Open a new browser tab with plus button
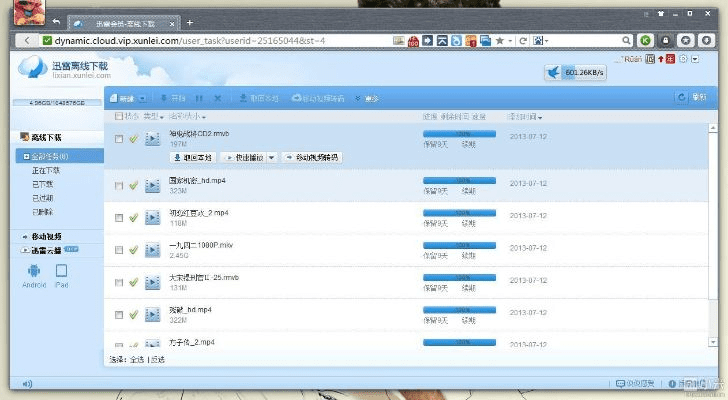The image size is (728, 400). click(190, 22)
